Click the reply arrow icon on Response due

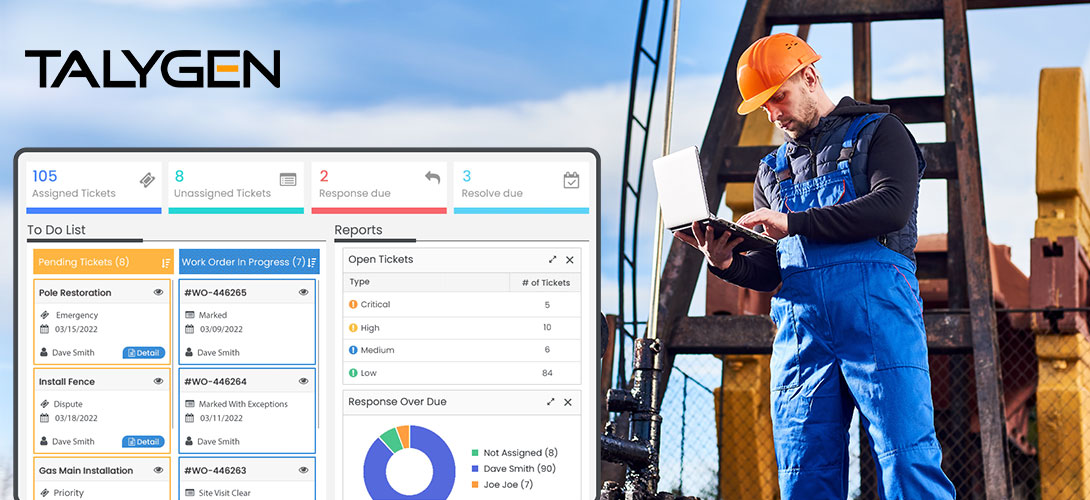click(x=432, y=177)
